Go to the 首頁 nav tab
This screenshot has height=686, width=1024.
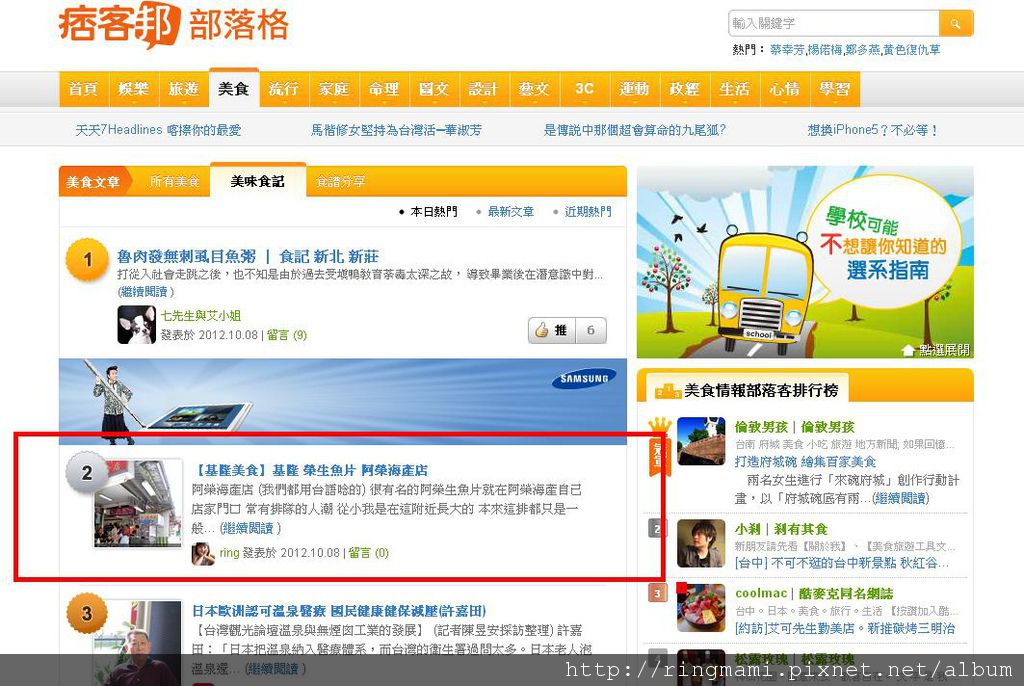[84, 89]
